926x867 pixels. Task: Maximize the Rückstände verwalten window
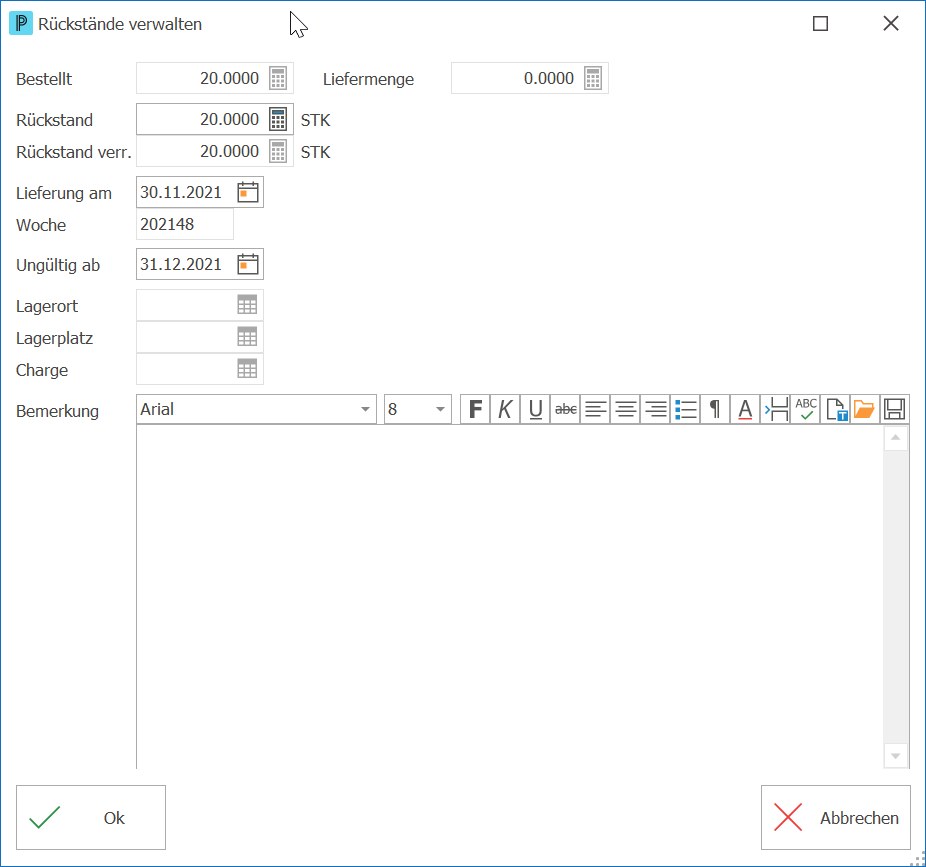click(820, 24)
